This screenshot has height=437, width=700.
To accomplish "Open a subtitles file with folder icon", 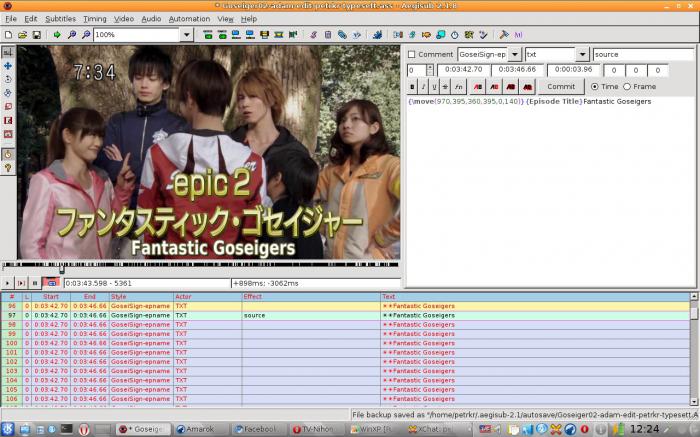I will (x=22, y=35).
